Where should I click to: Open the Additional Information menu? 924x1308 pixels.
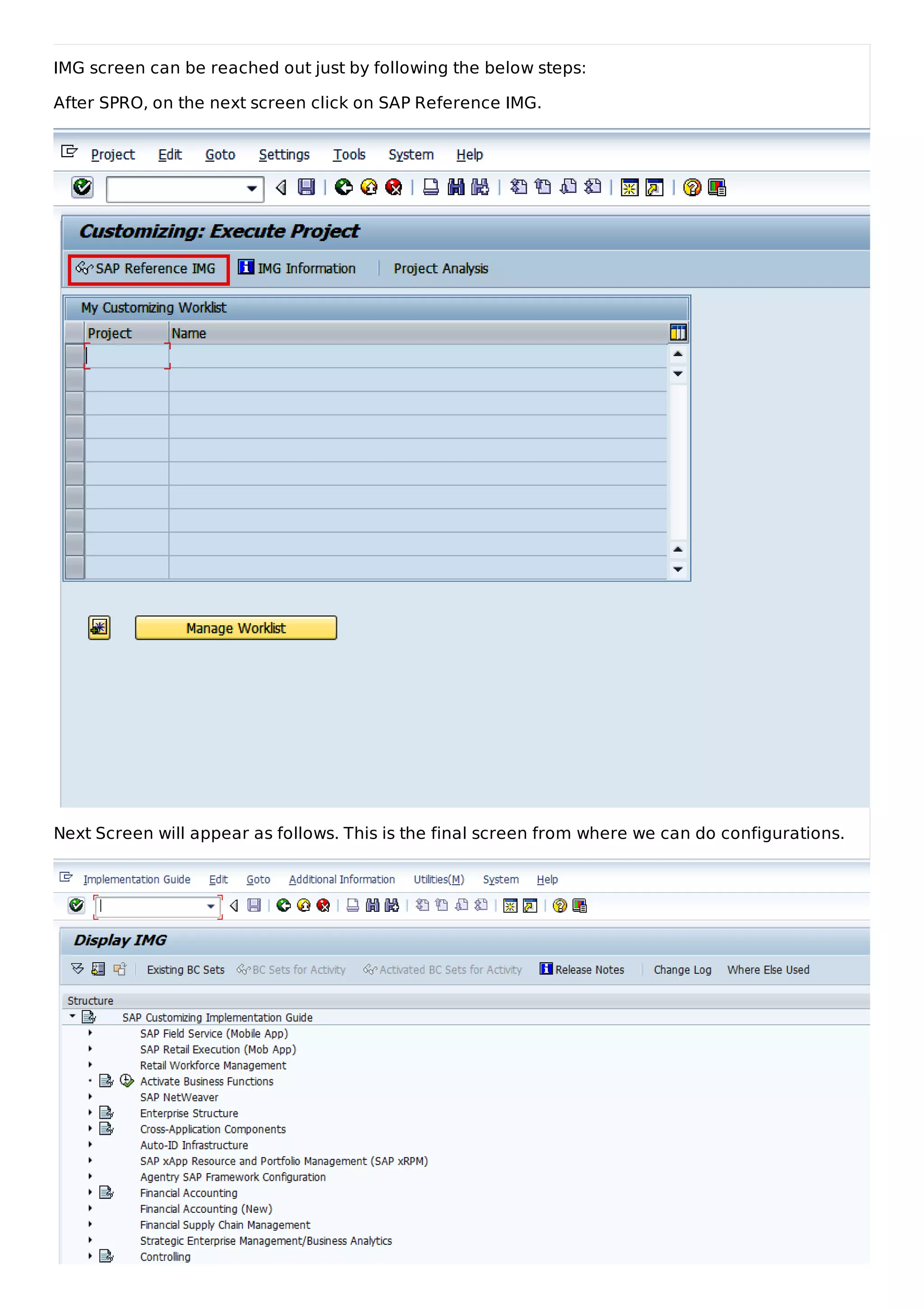[x=342, y=879]
